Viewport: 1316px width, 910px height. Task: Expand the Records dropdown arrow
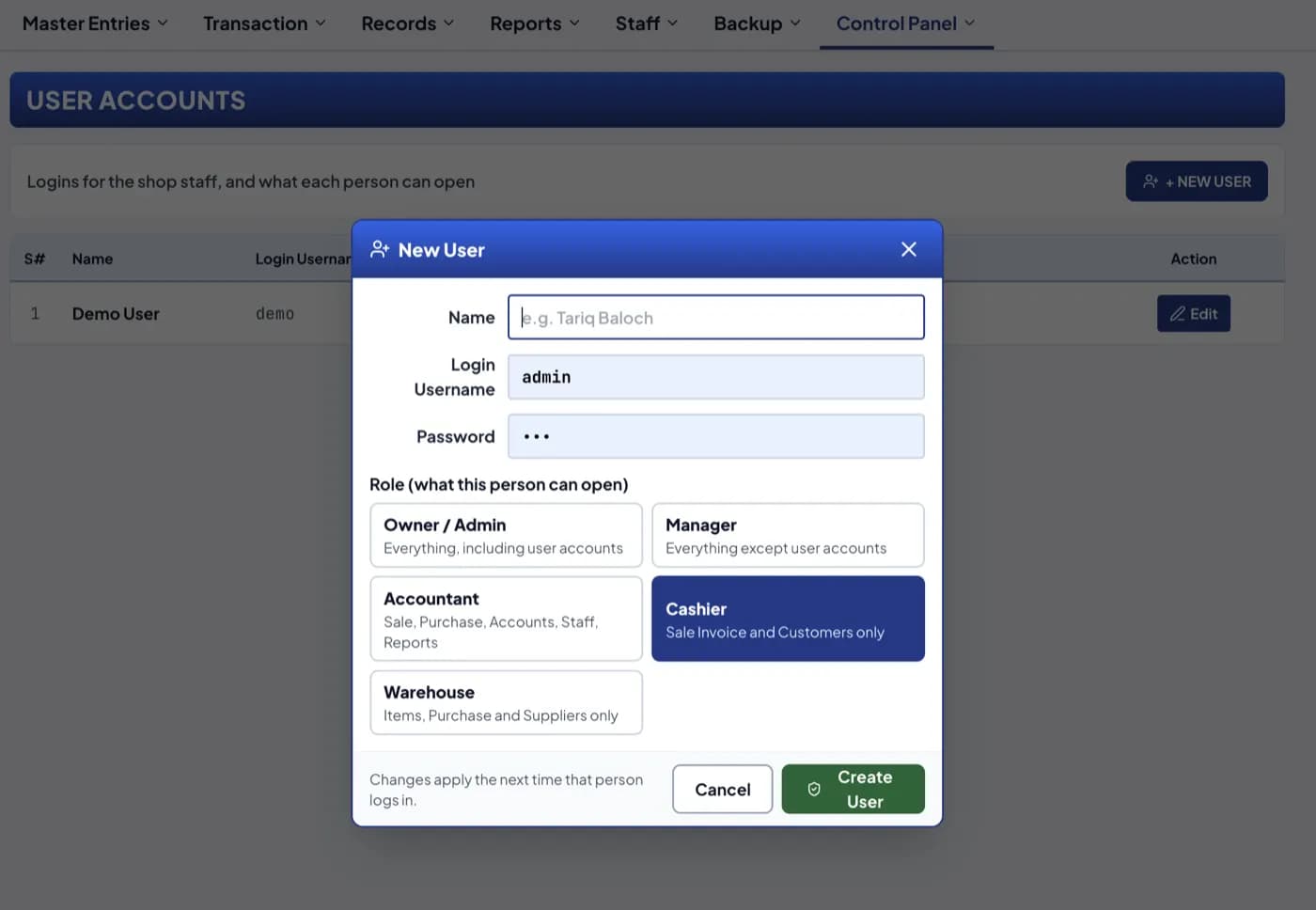pyautogui.click(x=448, y=24)
